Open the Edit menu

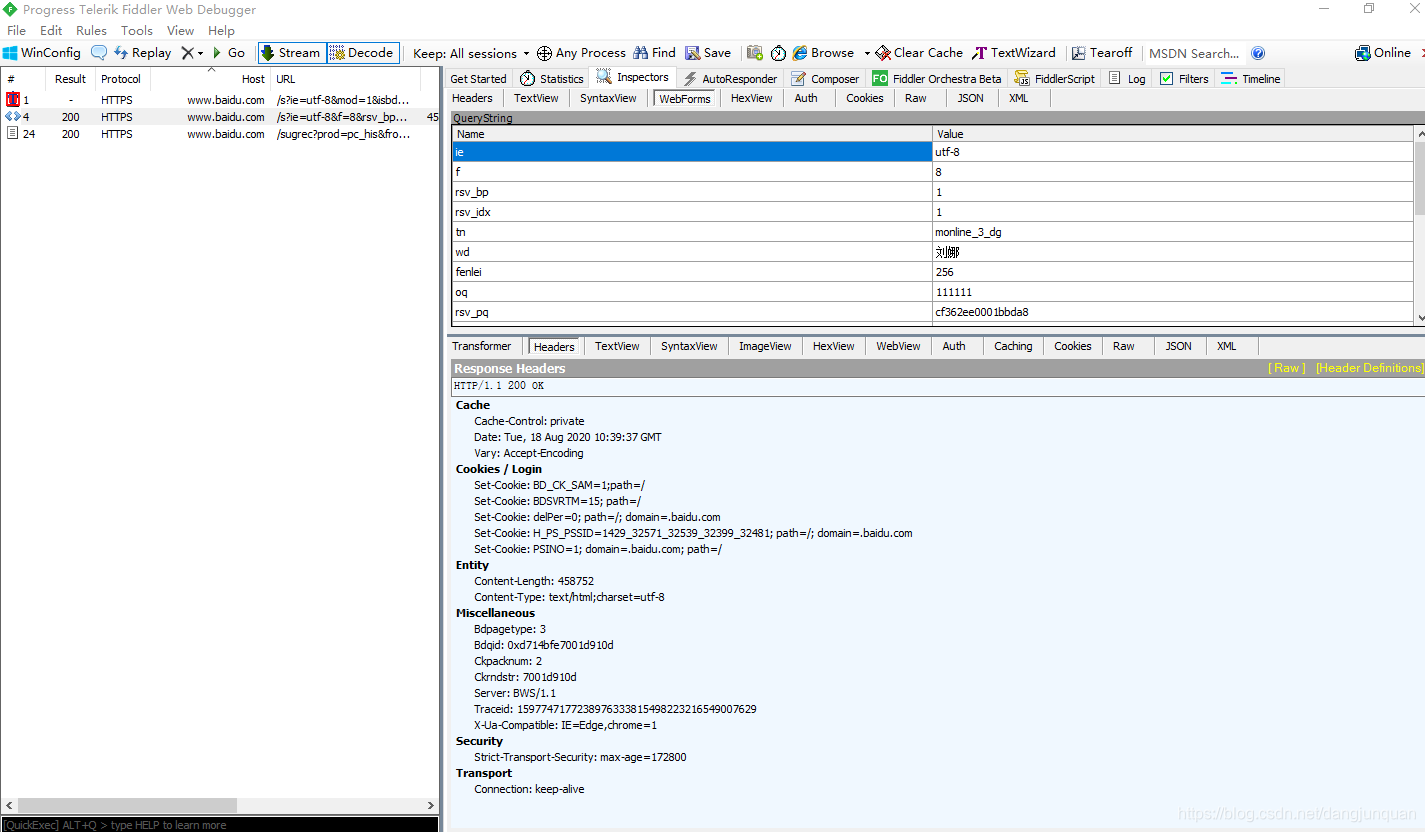pyautogui.click(x=51, y=31)
